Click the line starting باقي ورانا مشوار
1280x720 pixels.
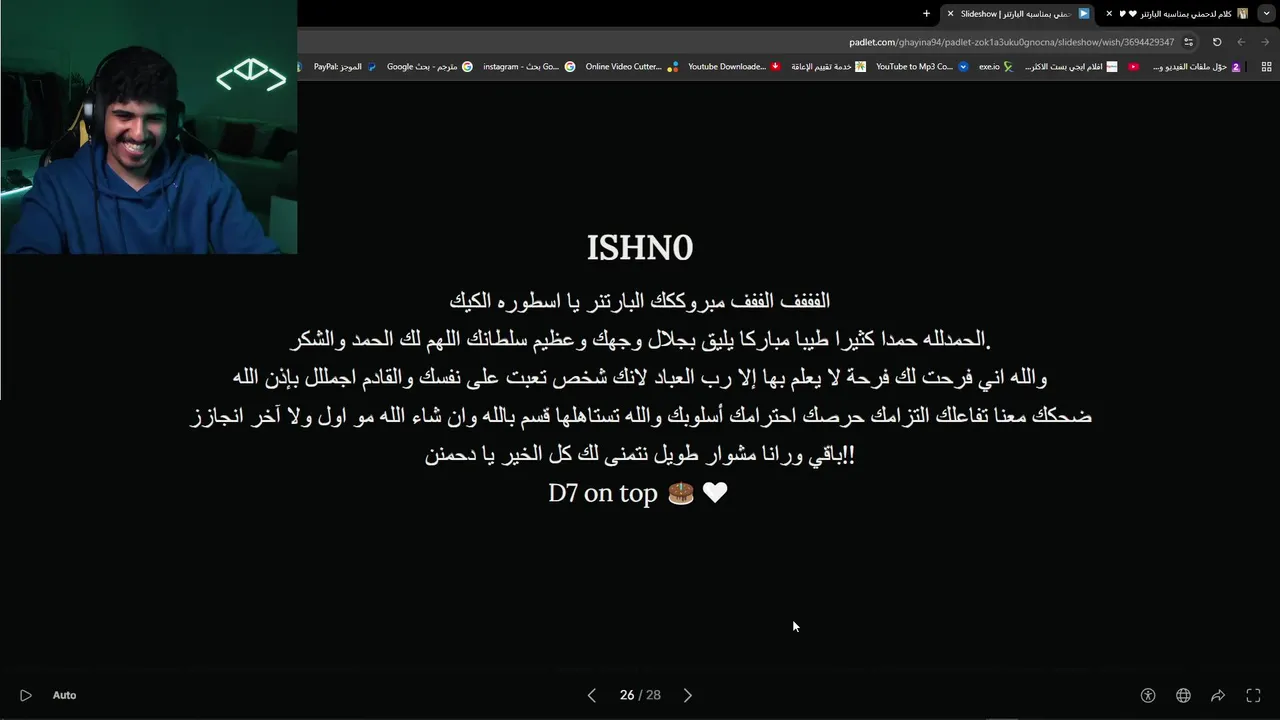(640, 454)
